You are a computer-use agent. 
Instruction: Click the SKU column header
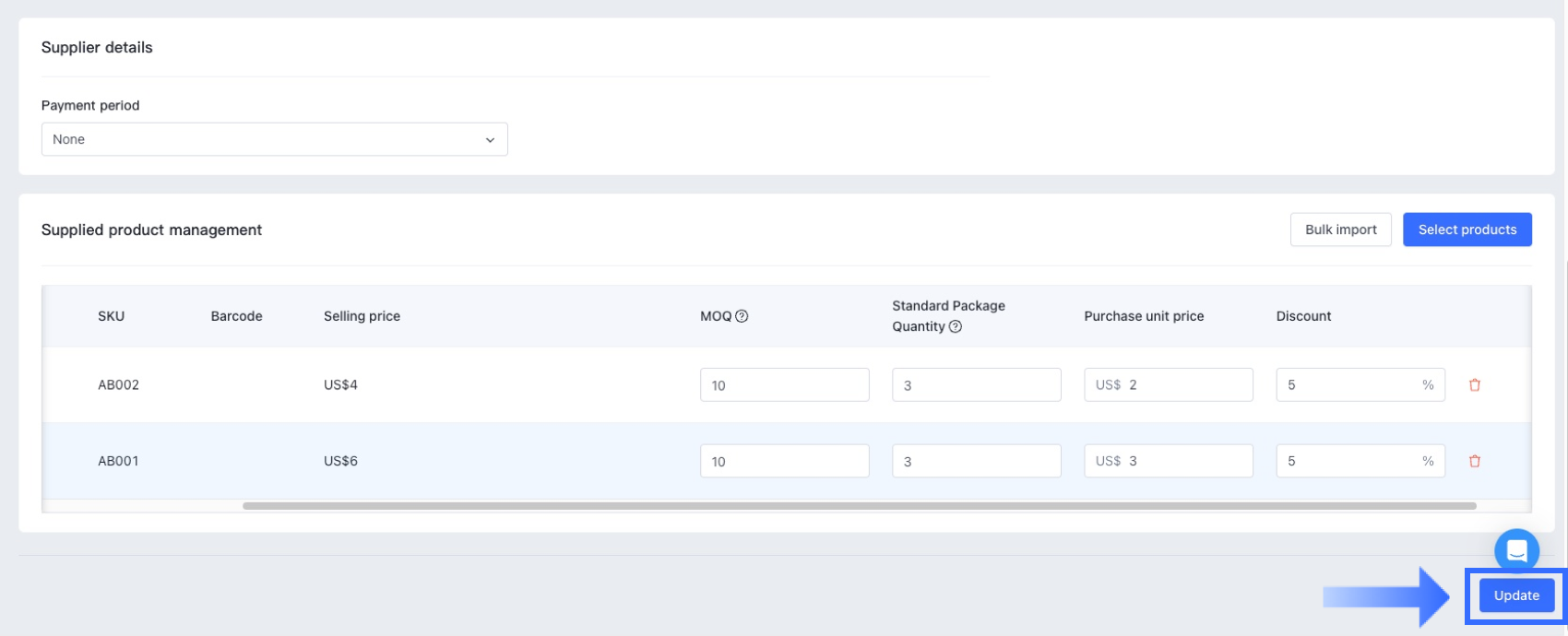tap(111, 316)
